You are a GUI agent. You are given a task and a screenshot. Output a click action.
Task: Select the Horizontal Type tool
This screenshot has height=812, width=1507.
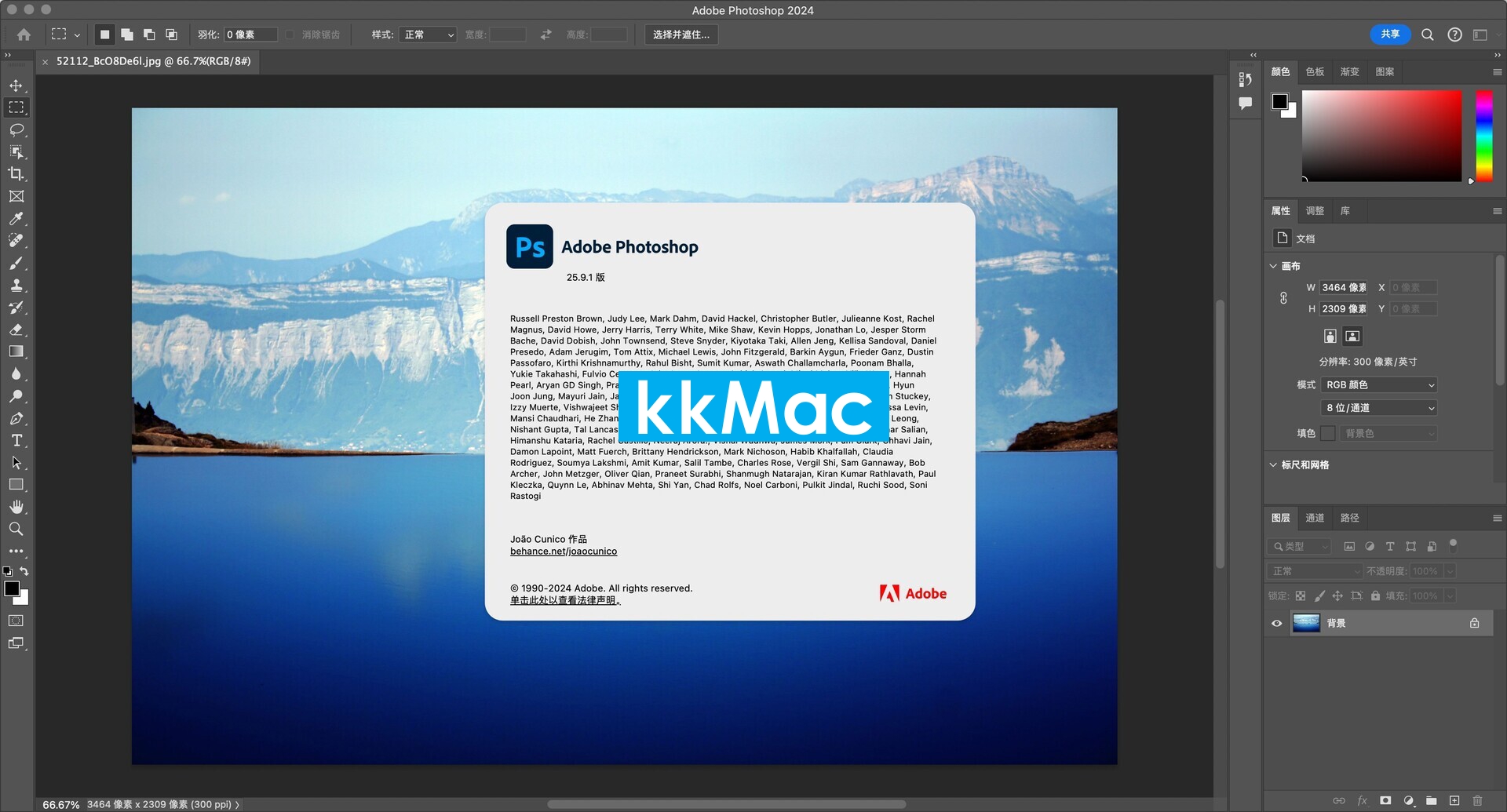pos(16,440)
